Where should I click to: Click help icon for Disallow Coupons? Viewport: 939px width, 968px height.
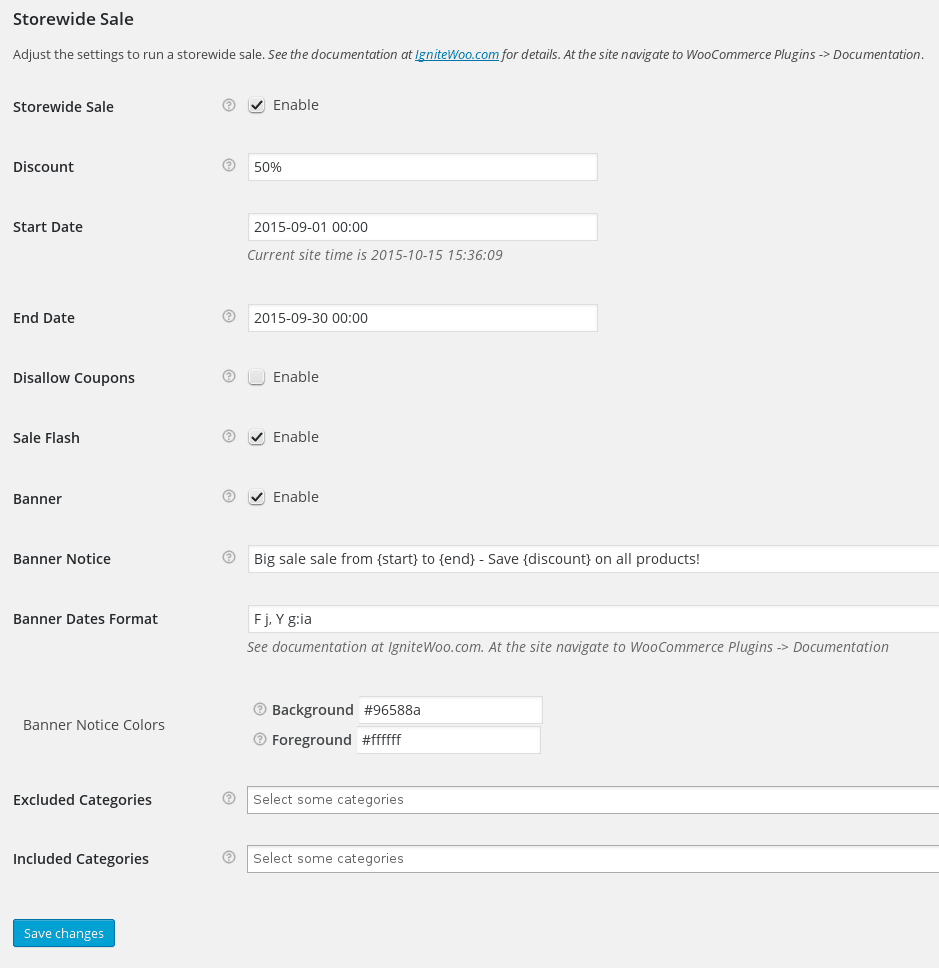(229, 376)
